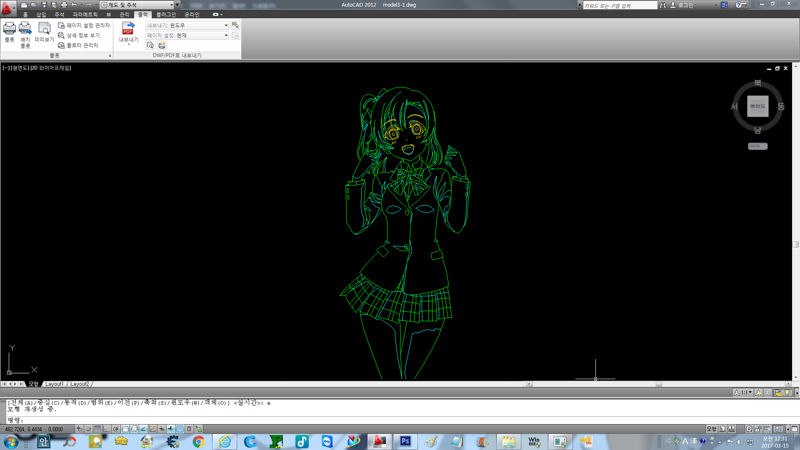
Task: Click the export window selection icon
Action: click(x=235, y=25)
